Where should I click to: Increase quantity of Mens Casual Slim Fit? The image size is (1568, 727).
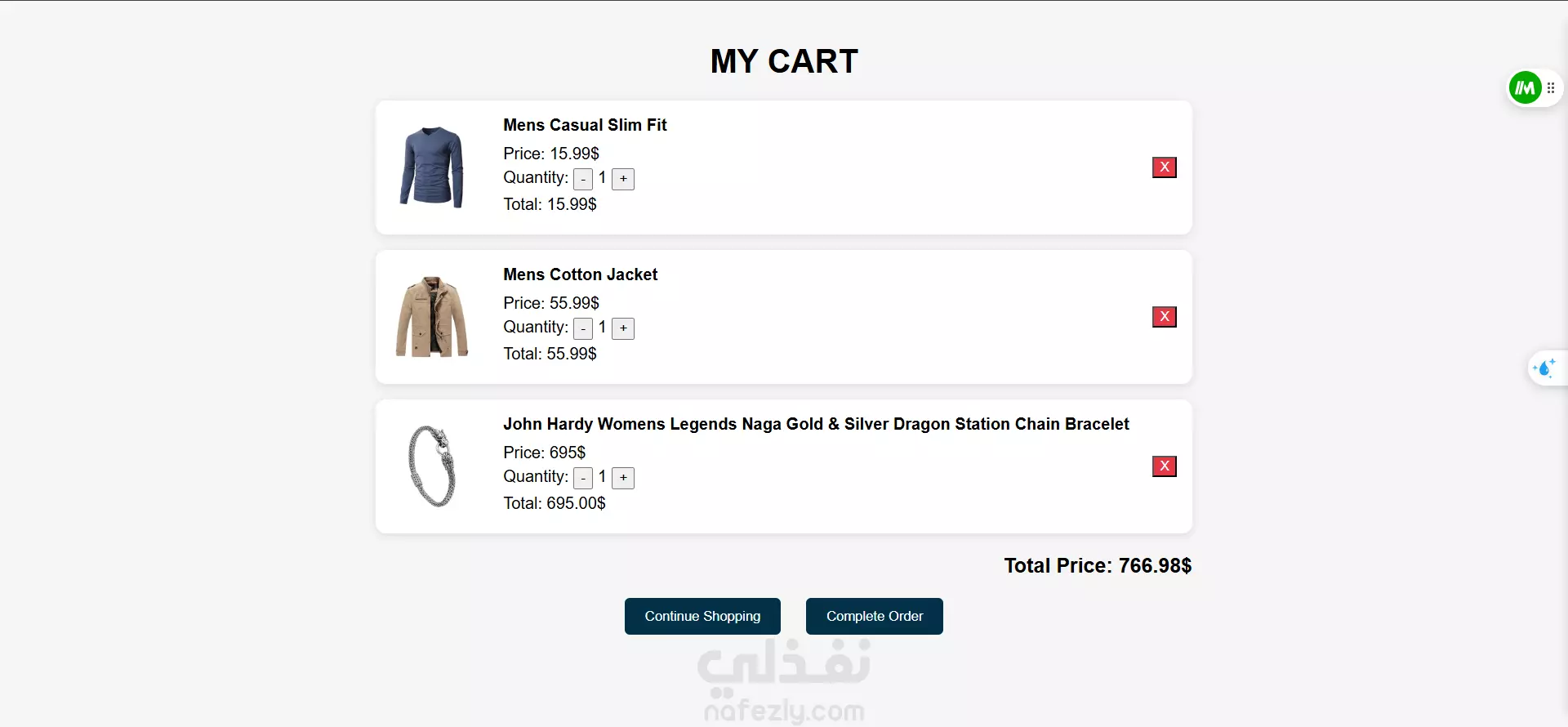point(623,179)
